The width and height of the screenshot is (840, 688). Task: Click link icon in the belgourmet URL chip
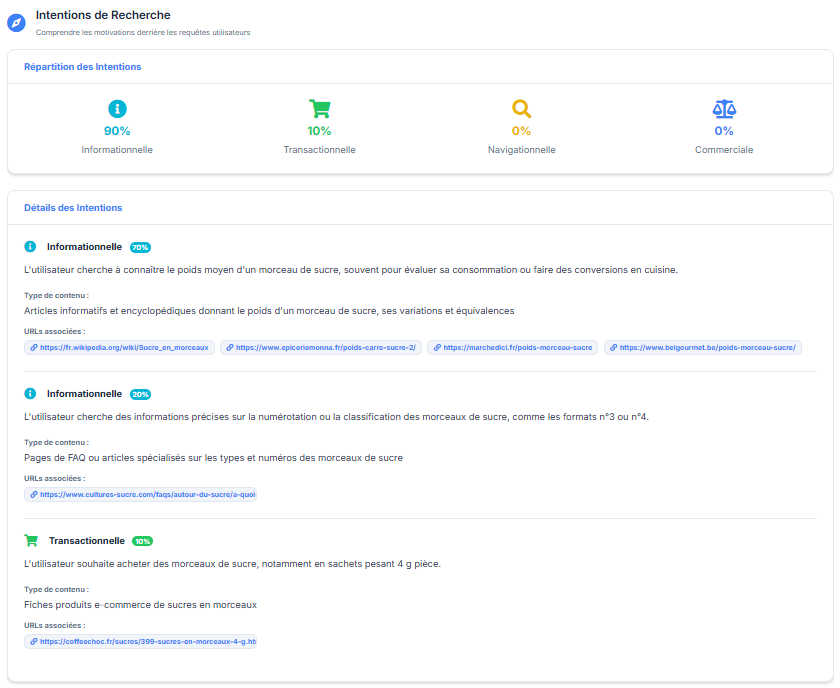point(613,348)
